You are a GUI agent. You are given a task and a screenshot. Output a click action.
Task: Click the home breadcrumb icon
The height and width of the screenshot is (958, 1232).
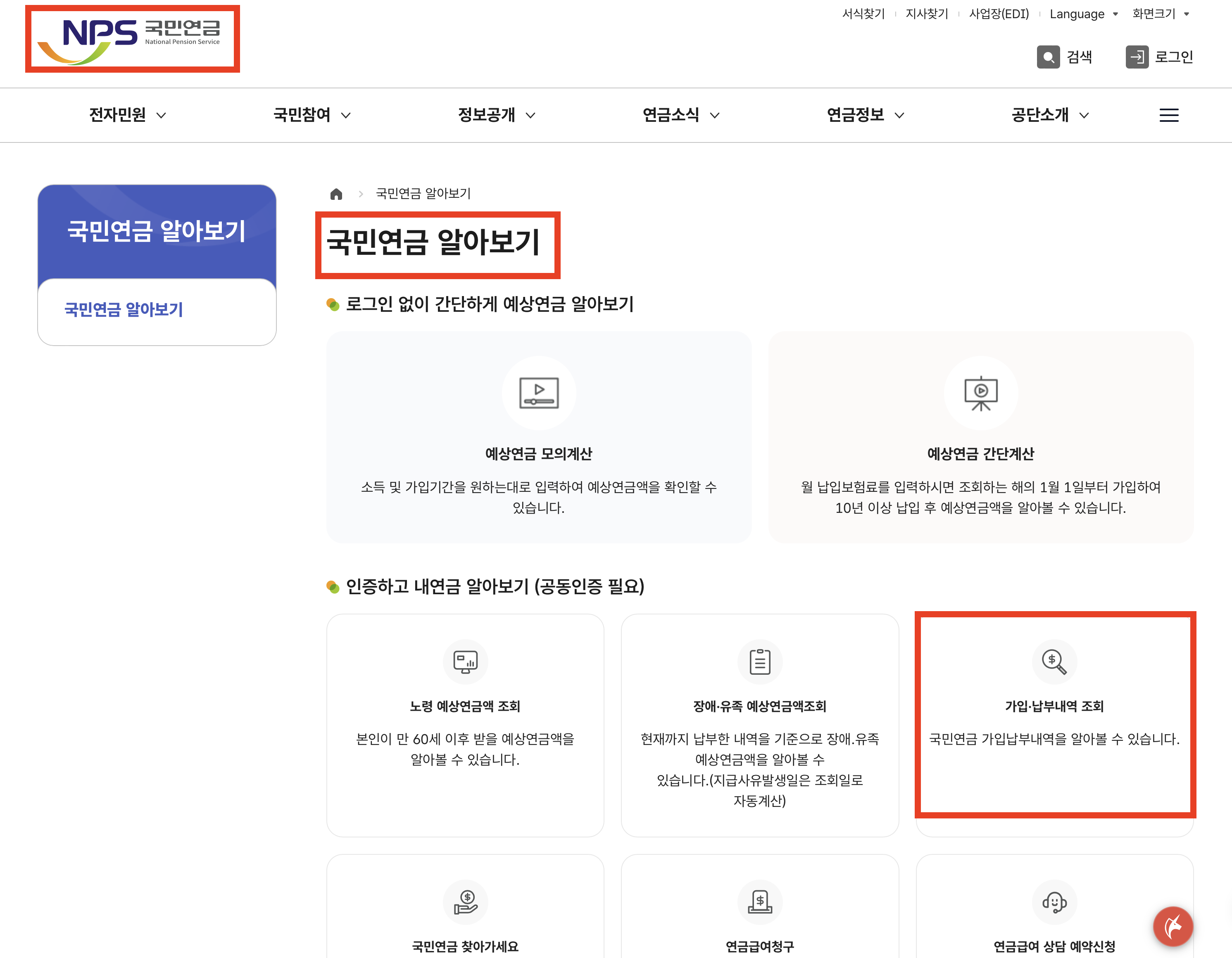tap(336, 194)
